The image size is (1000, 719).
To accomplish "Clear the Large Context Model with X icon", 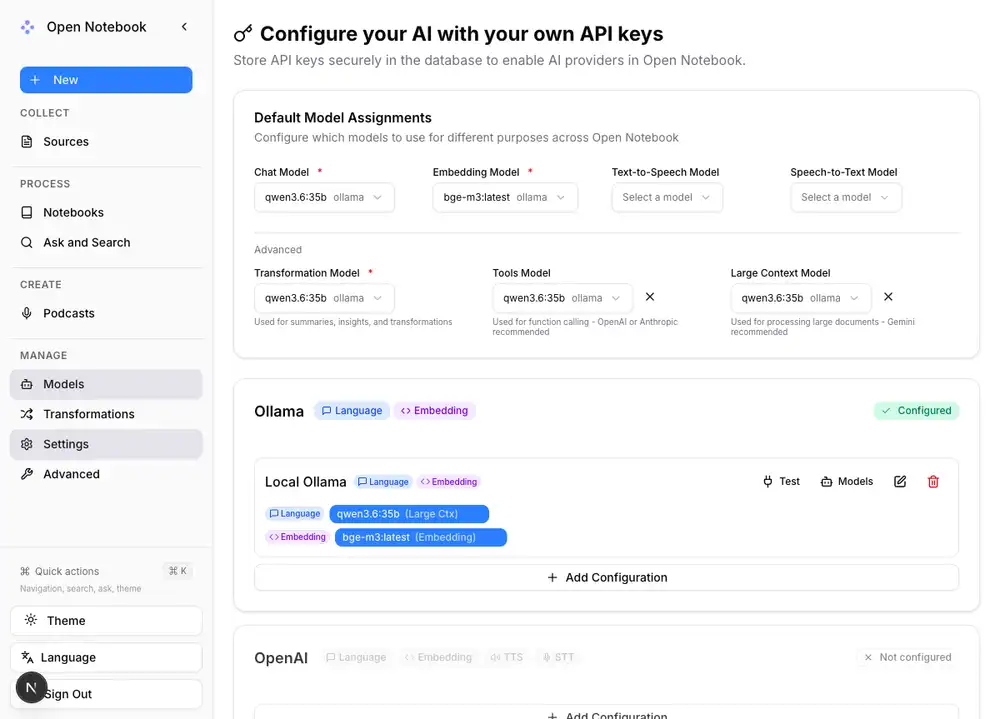I will click(888, 297).
